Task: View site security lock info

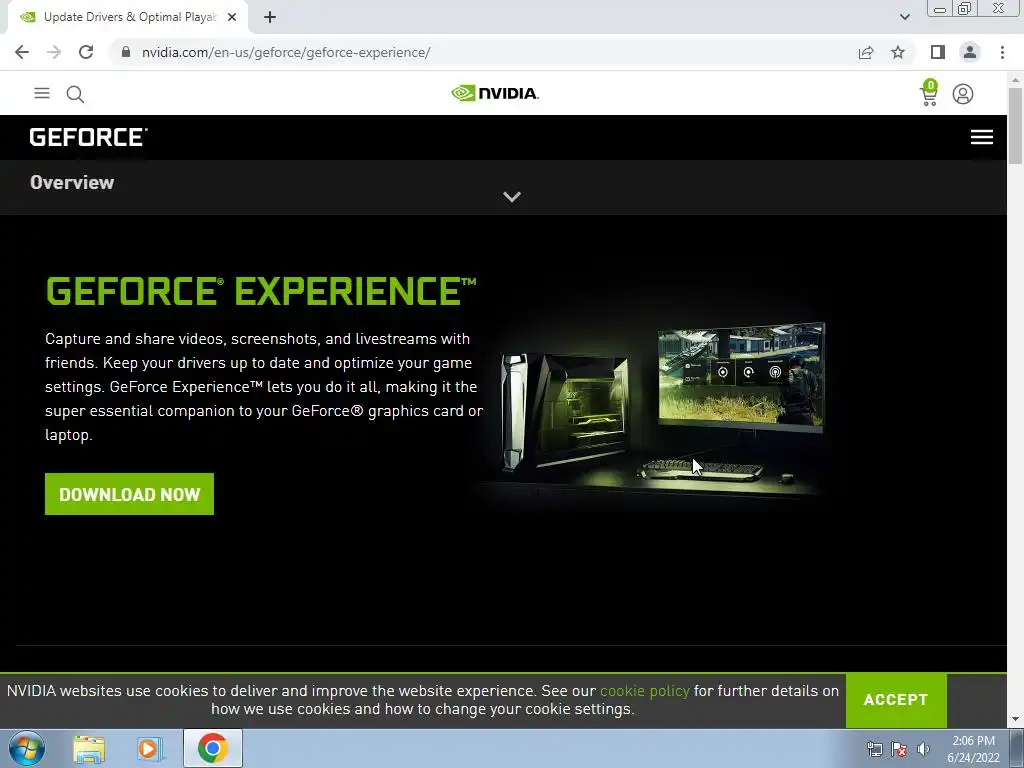Action: click(126, 52)
